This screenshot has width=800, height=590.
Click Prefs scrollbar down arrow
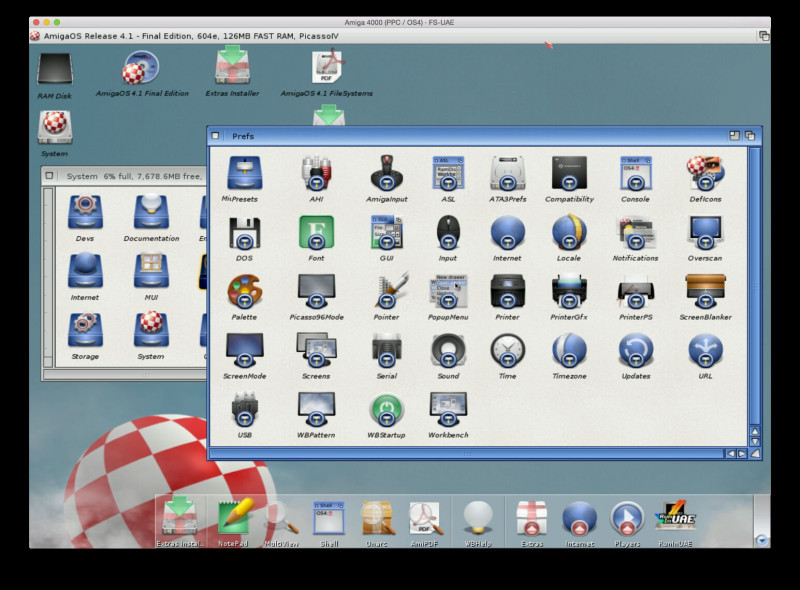pyautogui.click(x=755, y=441)
